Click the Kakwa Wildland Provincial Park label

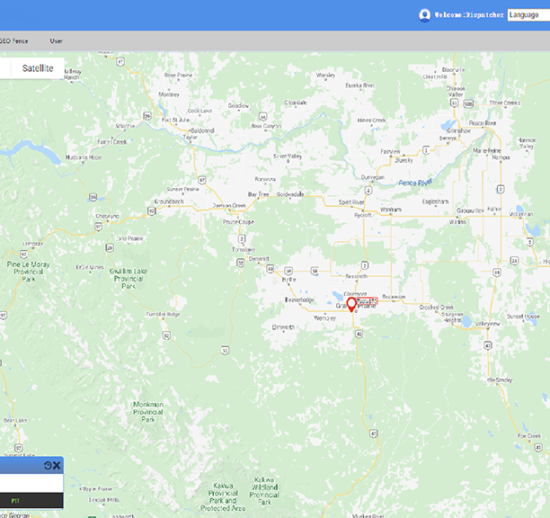264,491
